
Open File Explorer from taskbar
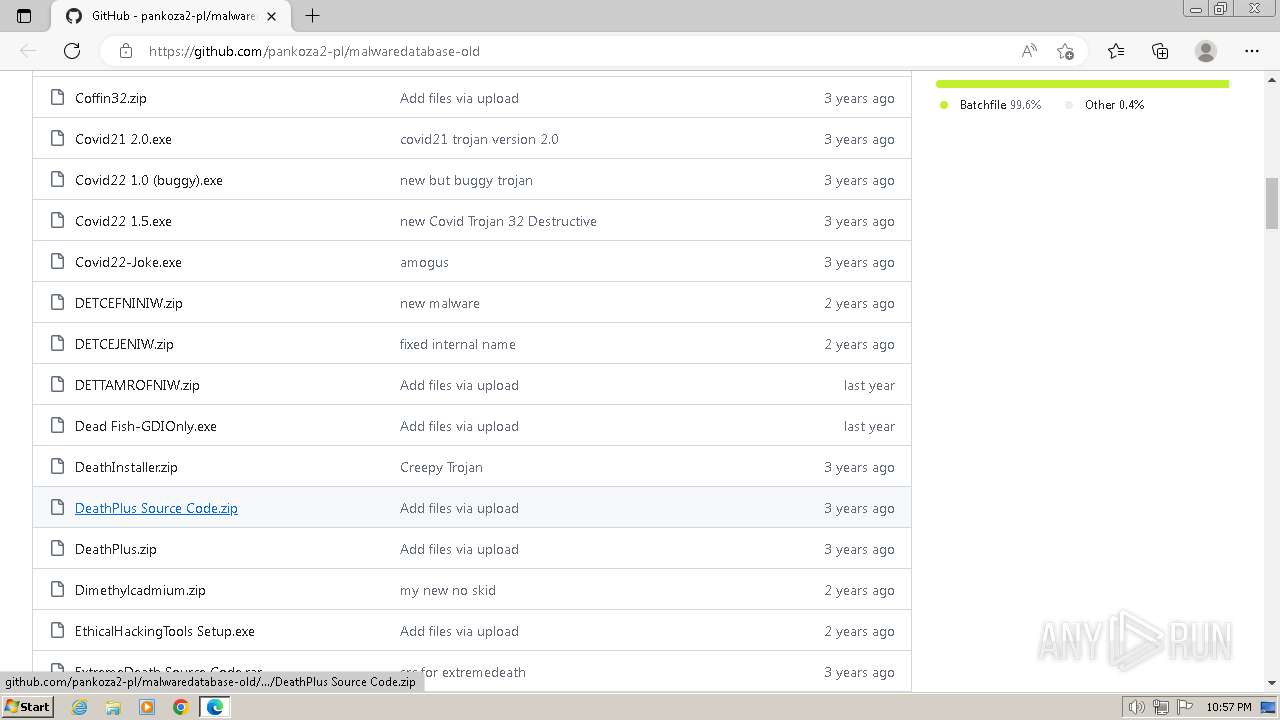click(x=113, y=707)
